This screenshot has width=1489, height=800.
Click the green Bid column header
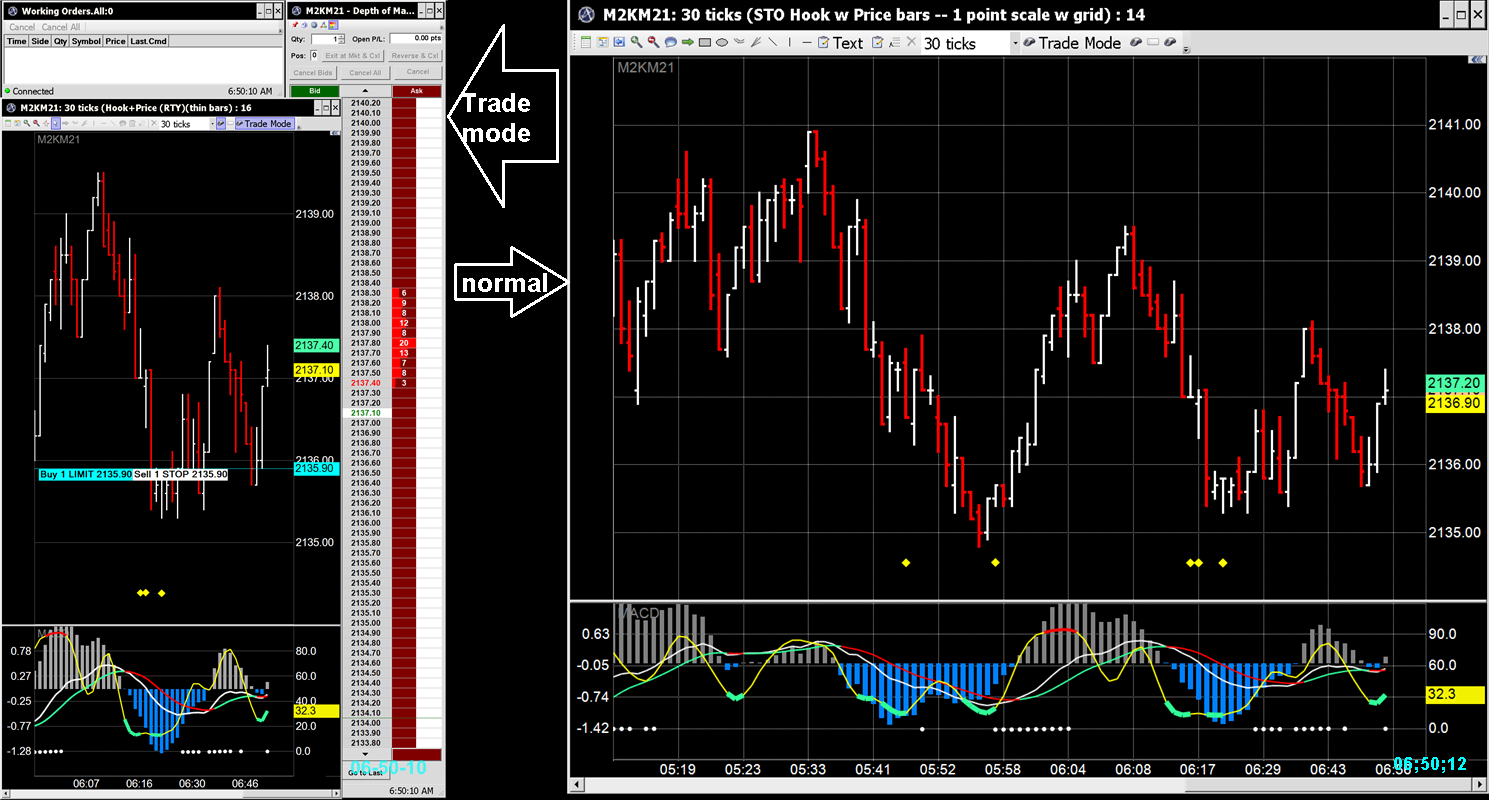315,91
